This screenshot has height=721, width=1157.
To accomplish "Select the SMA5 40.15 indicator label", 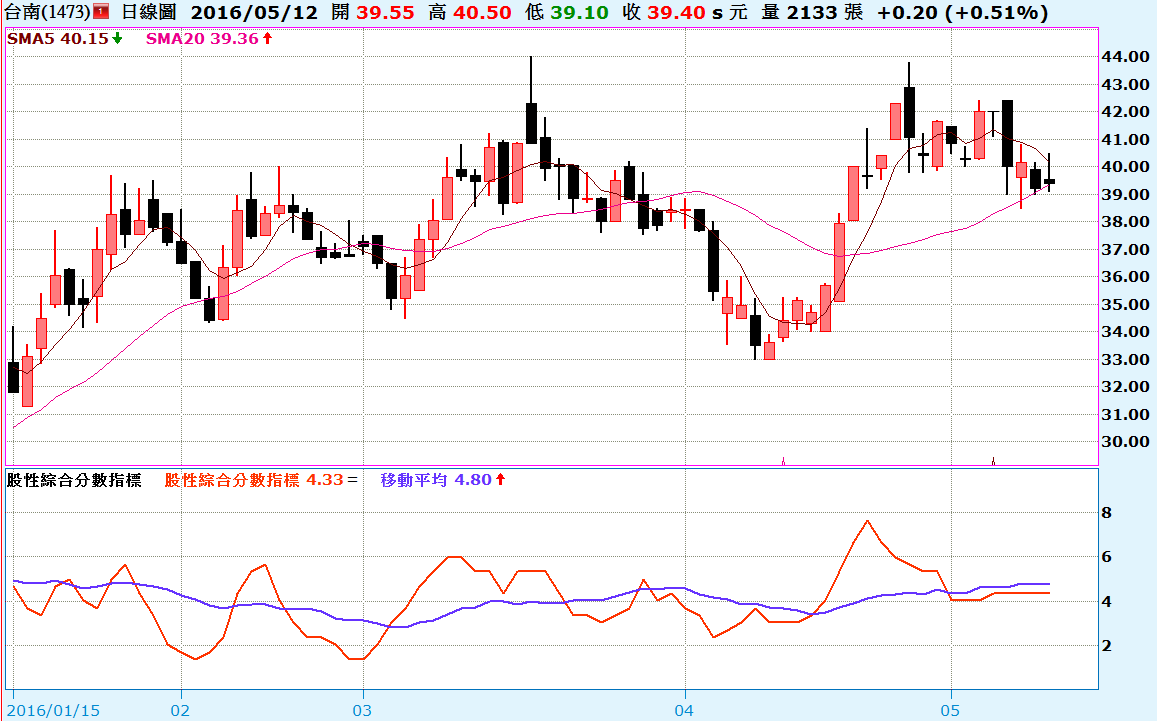I will pyautogui.click(x=58, y=38).
